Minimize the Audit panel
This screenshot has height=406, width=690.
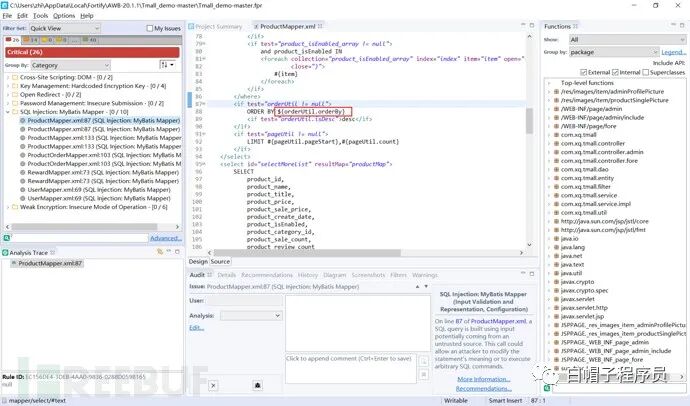point(523,273)
